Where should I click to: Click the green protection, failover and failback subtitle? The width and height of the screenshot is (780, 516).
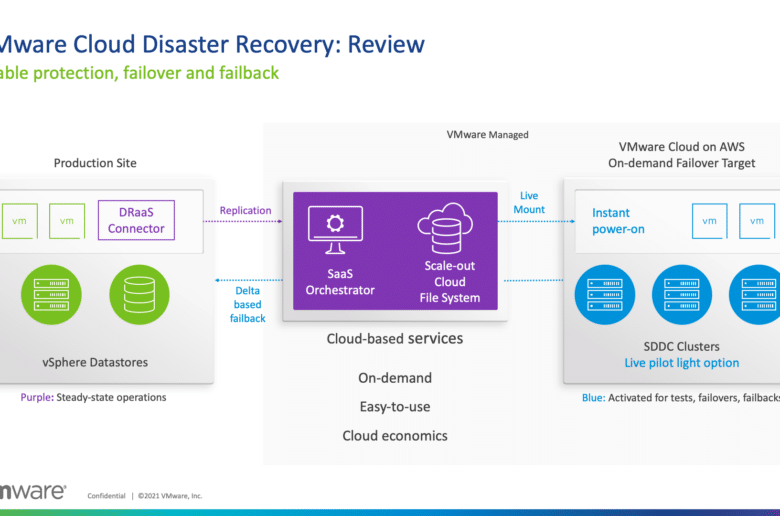coord(139,73)
